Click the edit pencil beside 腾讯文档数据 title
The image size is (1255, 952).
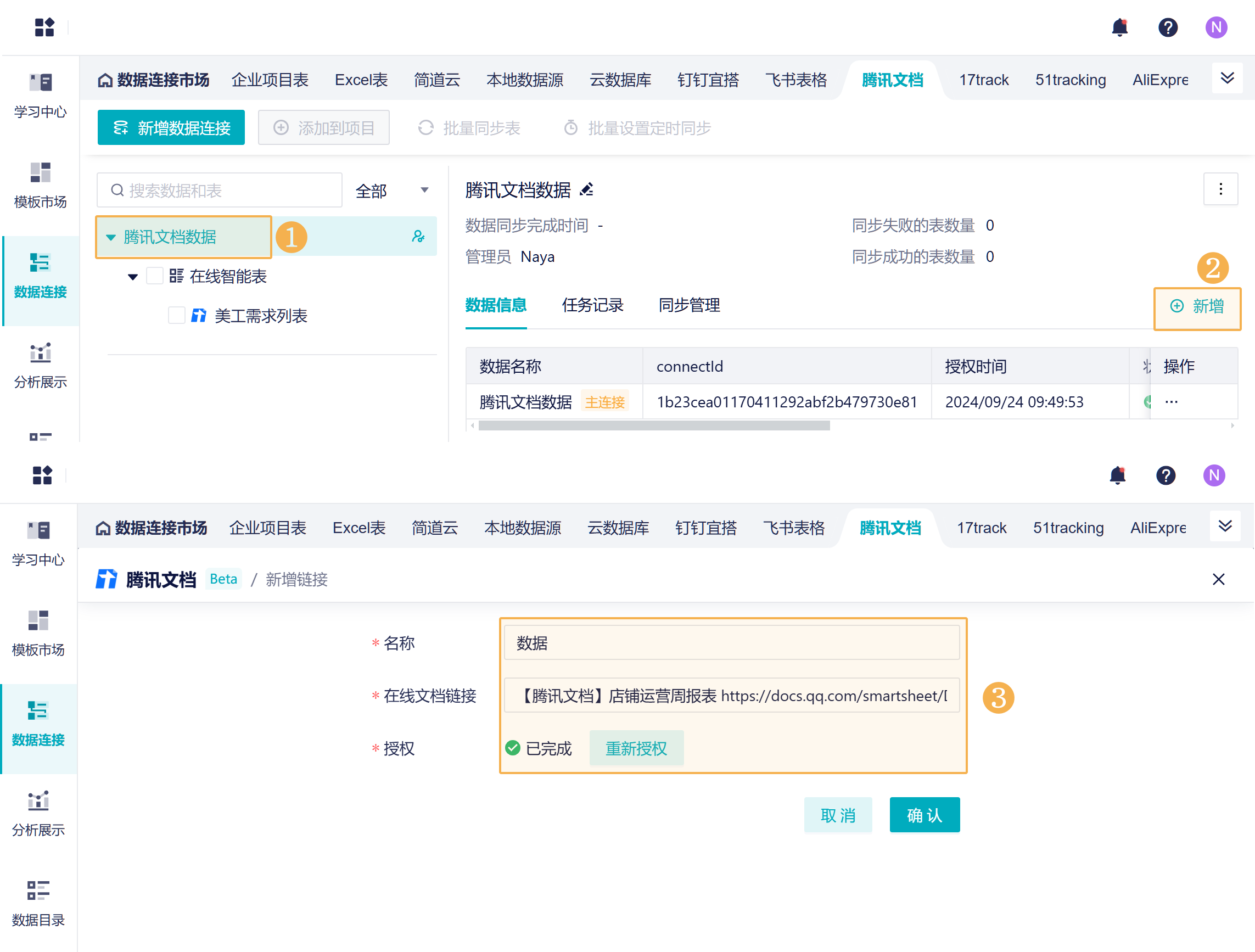[x=586, y=189]
